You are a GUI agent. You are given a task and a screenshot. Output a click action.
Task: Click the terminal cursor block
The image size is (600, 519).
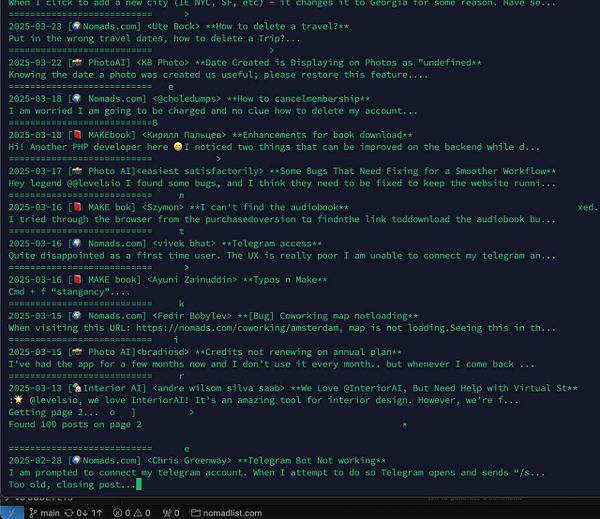click(x=139, y=485)
